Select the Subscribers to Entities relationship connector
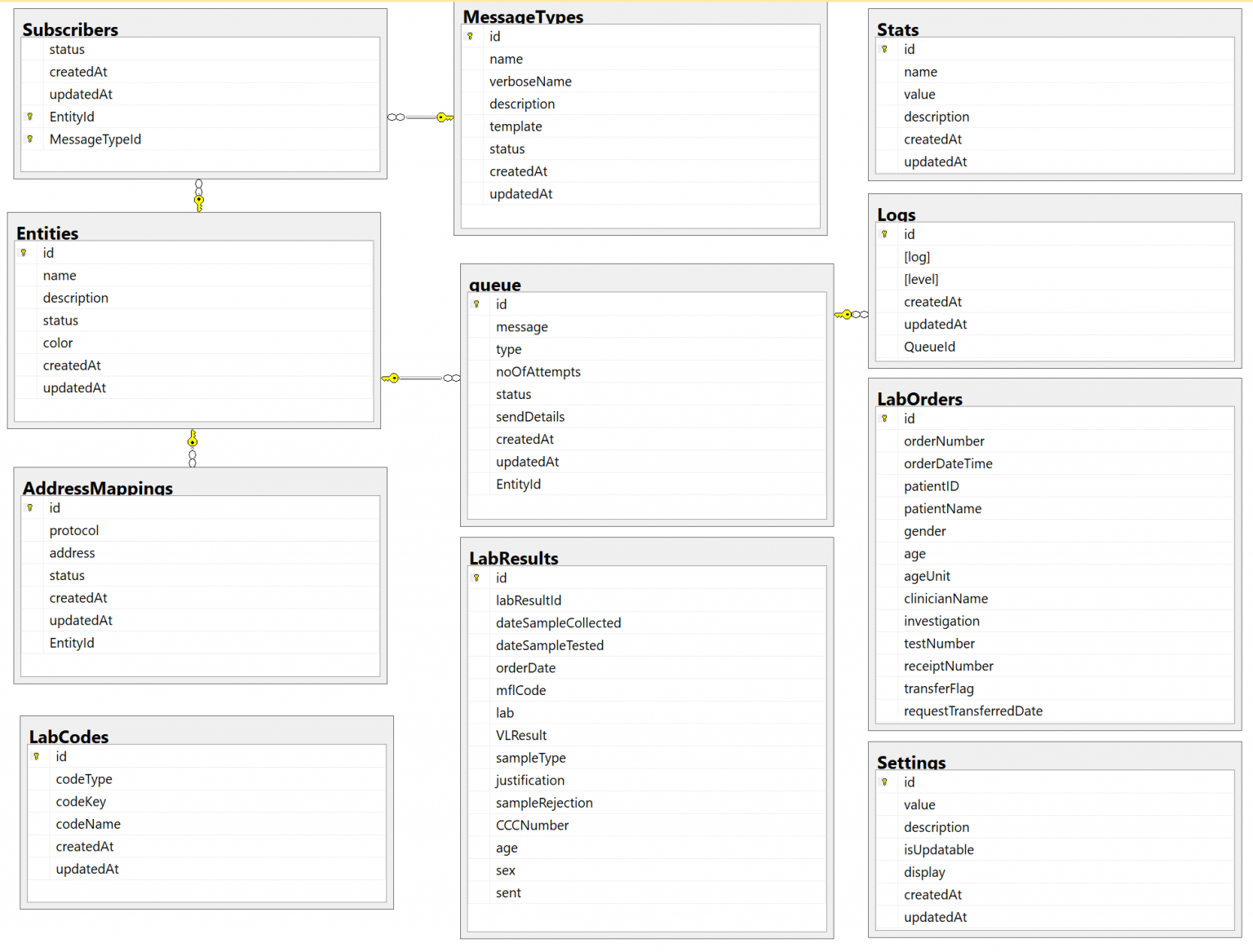The width and height of the screenshot is (1253, 952). pyautogui.click(x=199, y=196)
